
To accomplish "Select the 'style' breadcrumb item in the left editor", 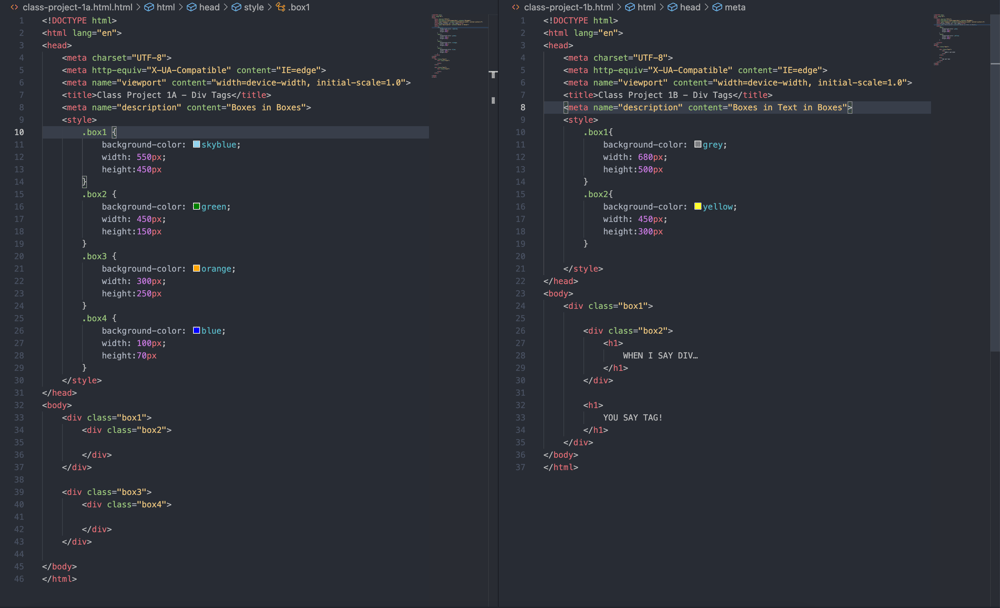I will 254,7.
